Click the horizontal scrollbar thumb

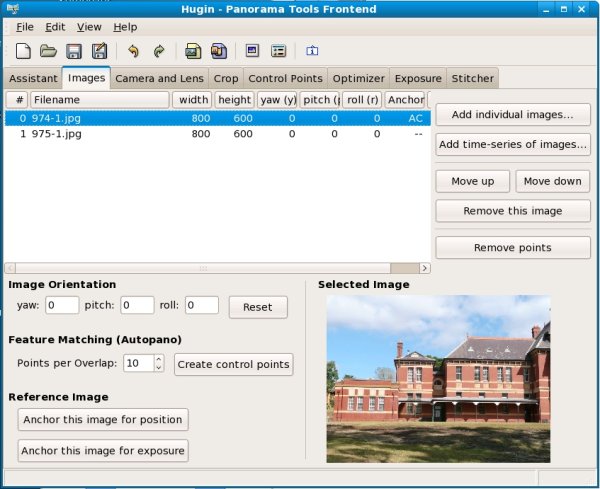(203, 268)
